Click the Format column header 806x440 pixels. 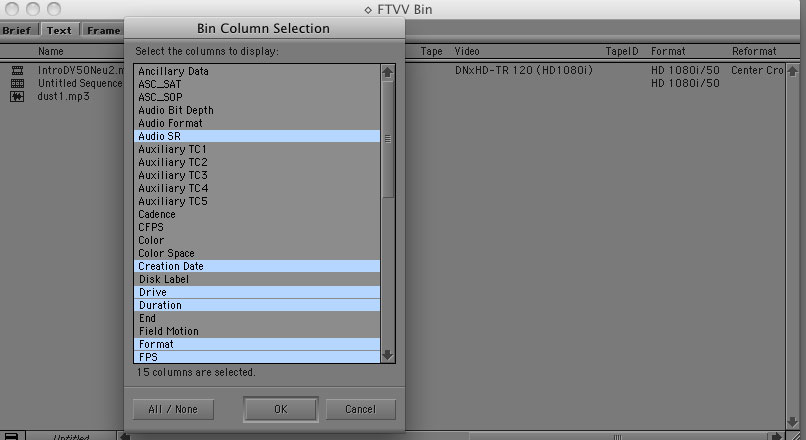(667, 50)
